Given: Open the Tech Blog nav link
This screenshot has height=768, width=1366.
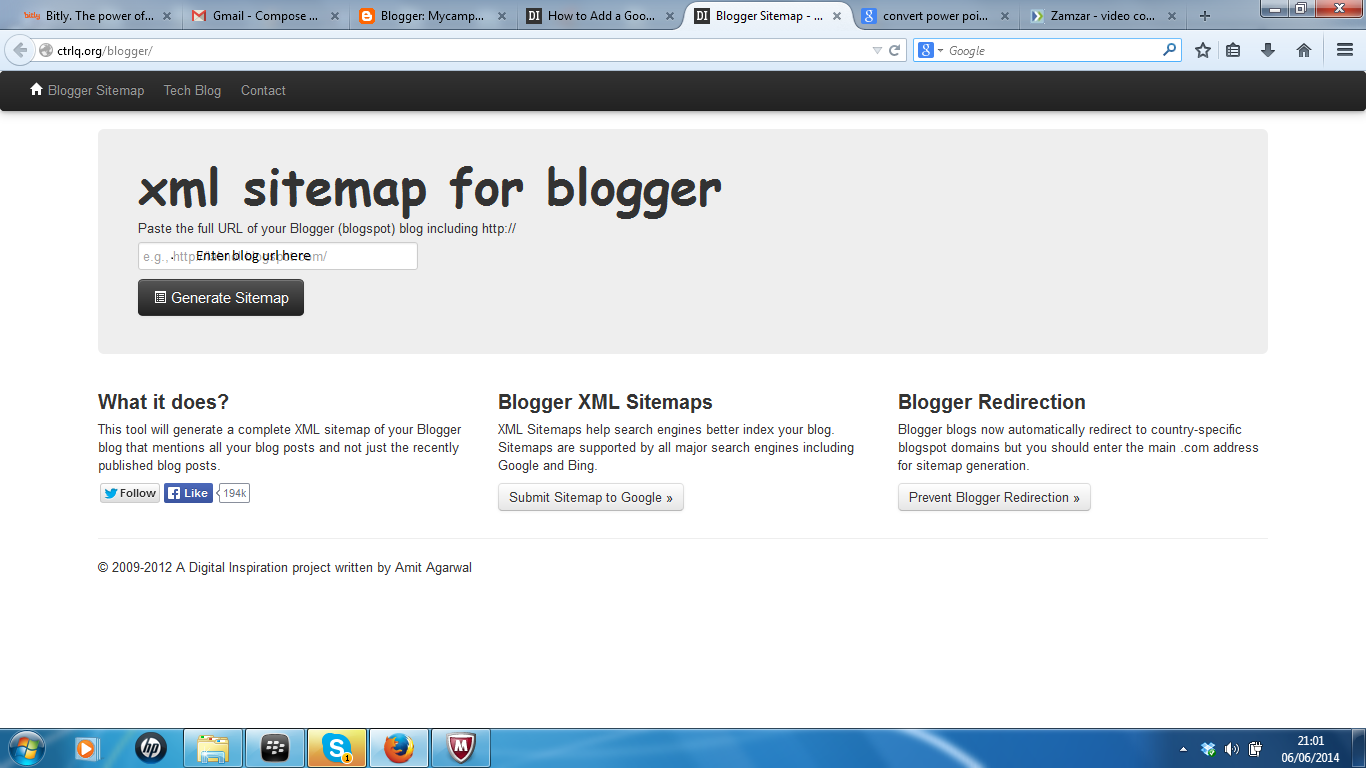Looking at the screenshot, I should click(x=192, y=90).
